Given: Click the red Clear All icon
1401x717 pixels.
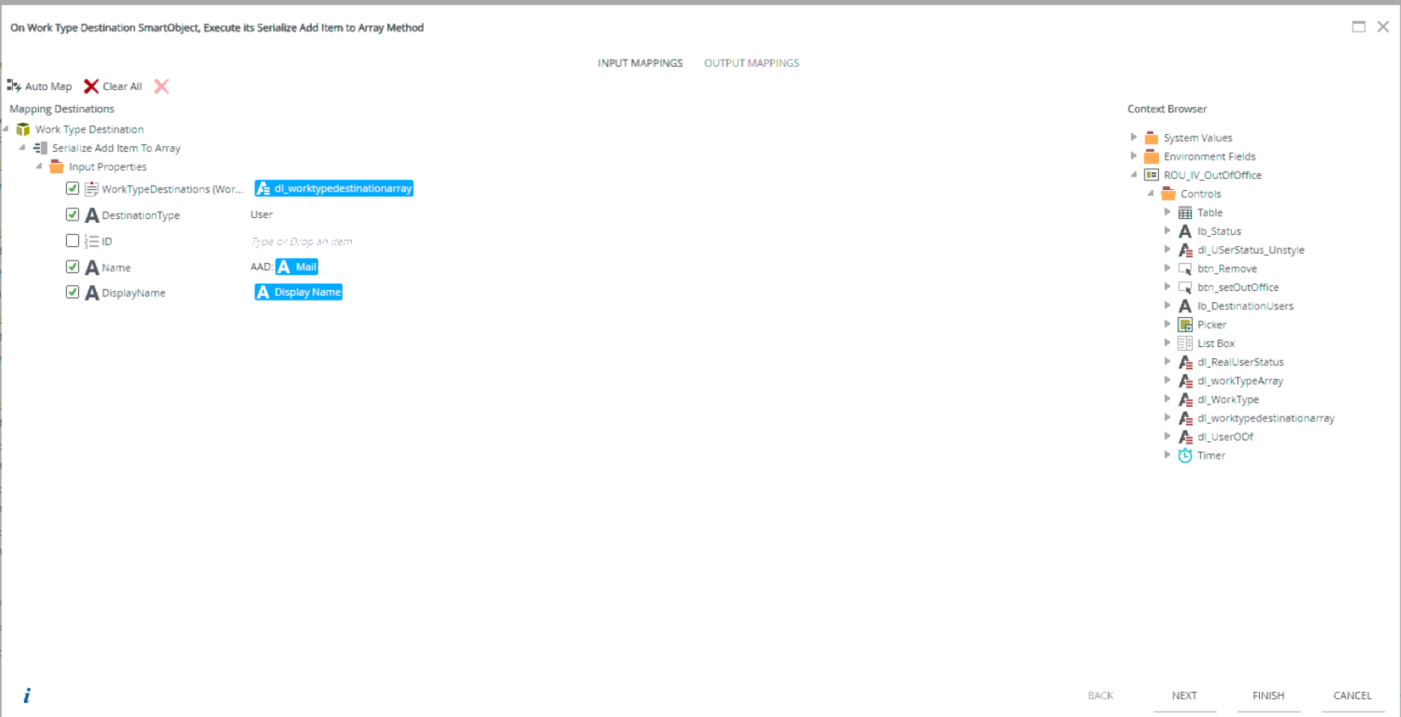Looking at the screenshot, I should (91, 87).
